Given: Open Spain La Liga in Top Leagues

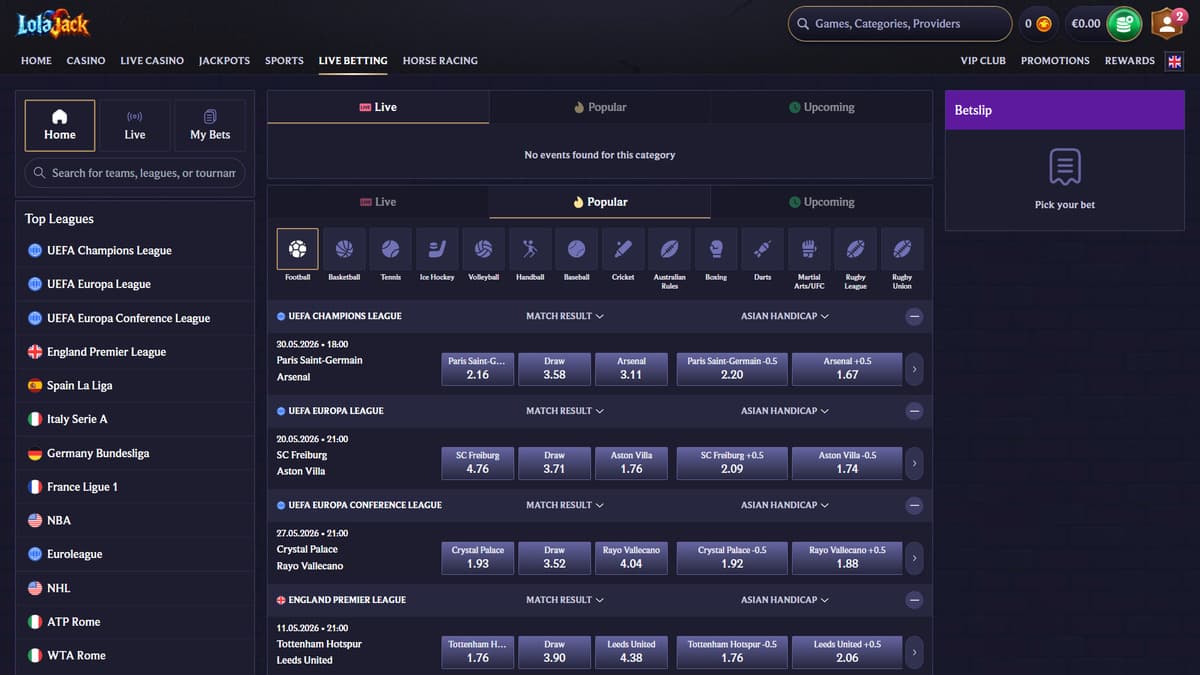Looking at the screenshot, I should (x=135, y=386).
